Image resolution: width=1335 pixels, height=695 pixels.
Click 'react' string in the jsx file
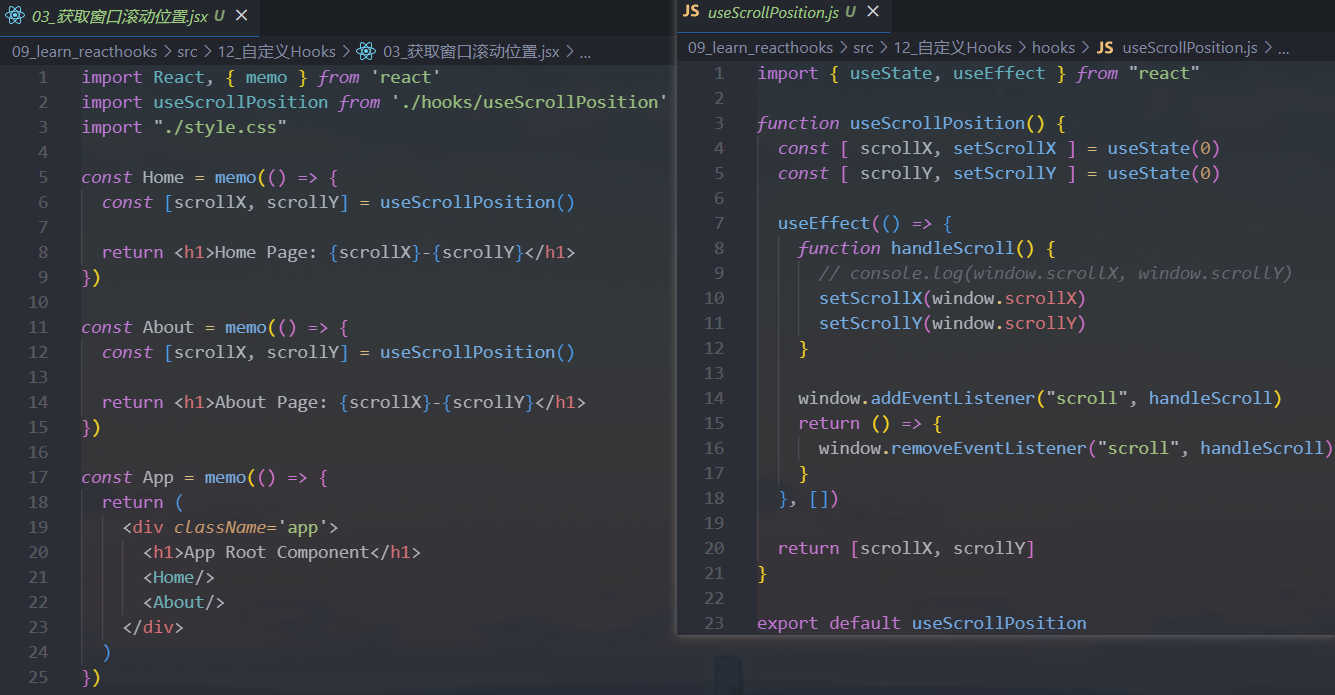point(406,77)
